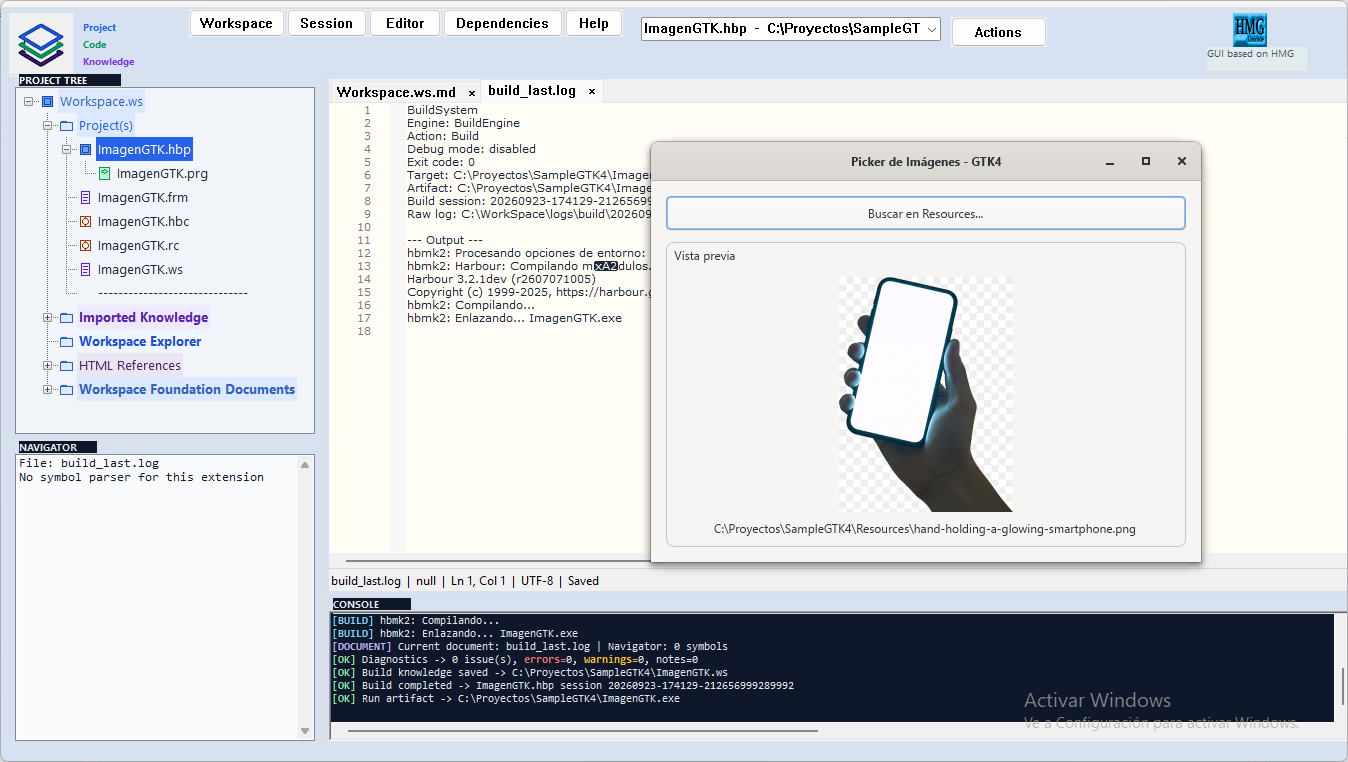
Task: Click the 'Exit code: 0' log line
Action: point(441,162)
